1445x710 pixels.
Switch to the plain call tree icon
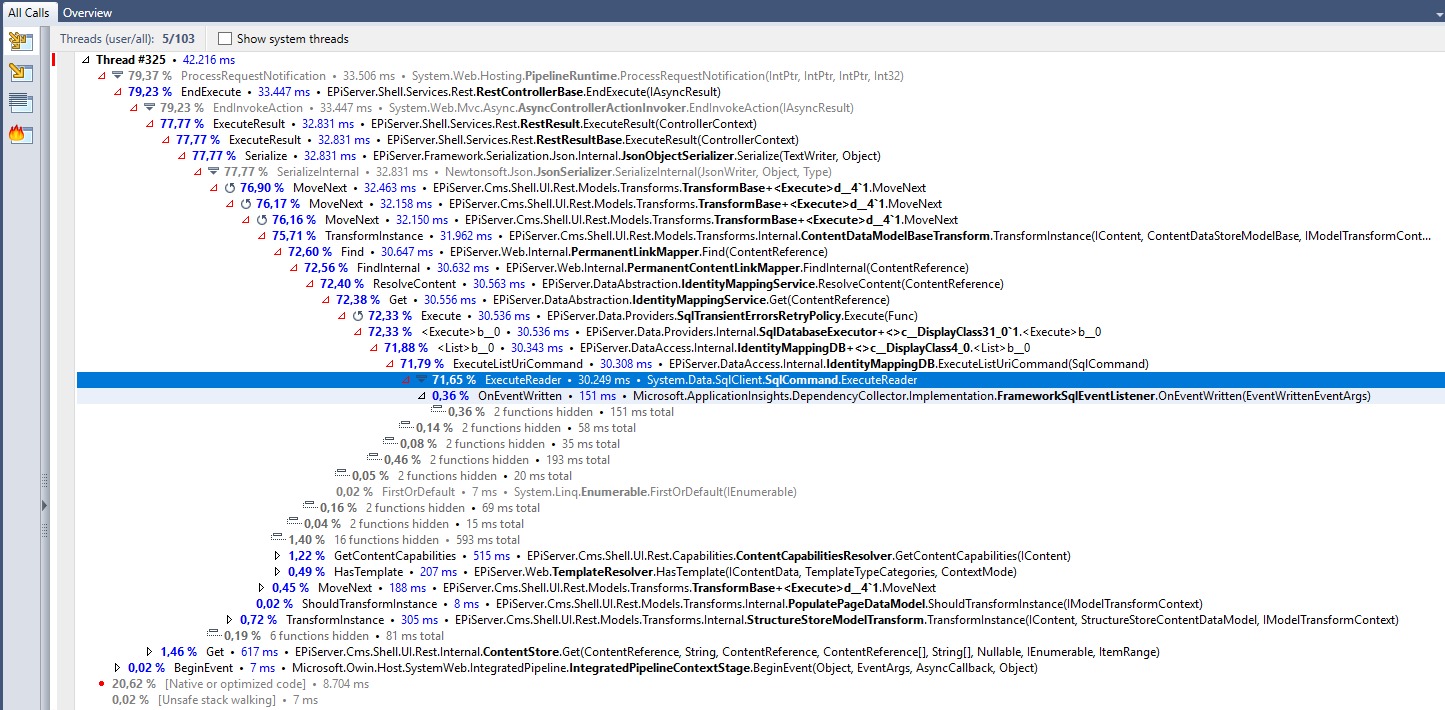pos(20,72)
